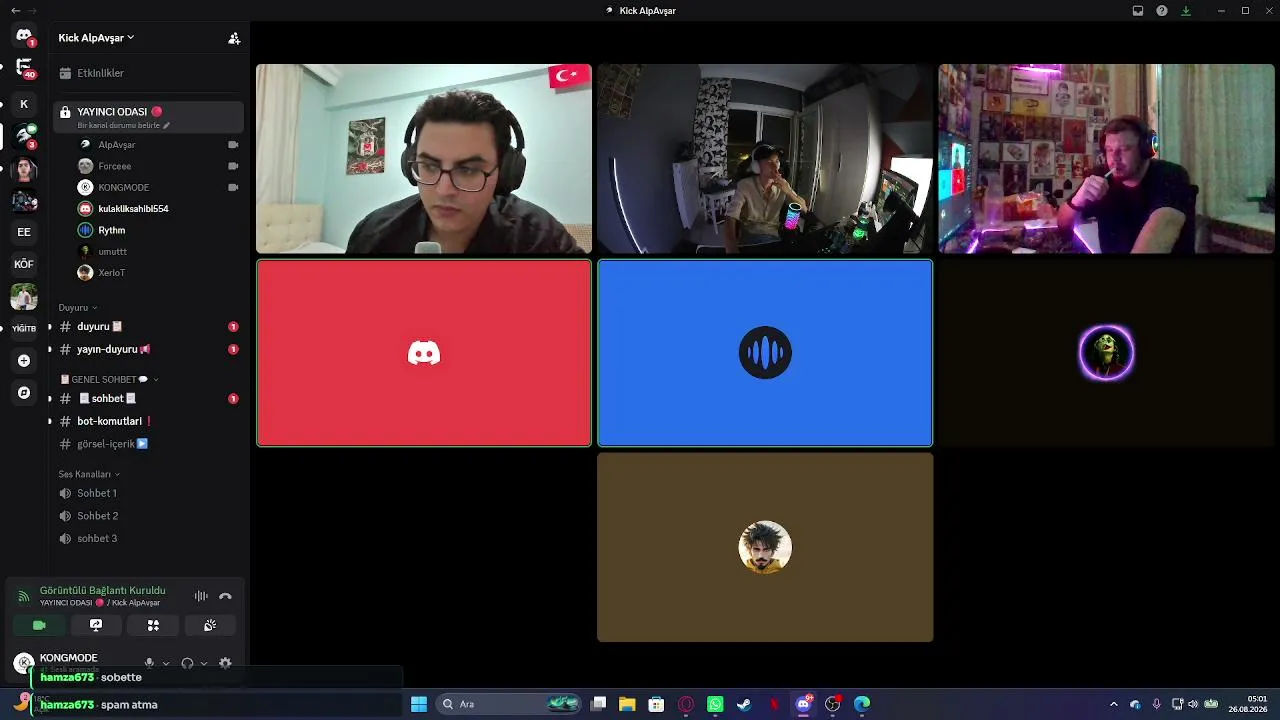The width and height of the screenshot is (1280, 720).
Task: Open microphone input options arrow
Action: [166, 663]
